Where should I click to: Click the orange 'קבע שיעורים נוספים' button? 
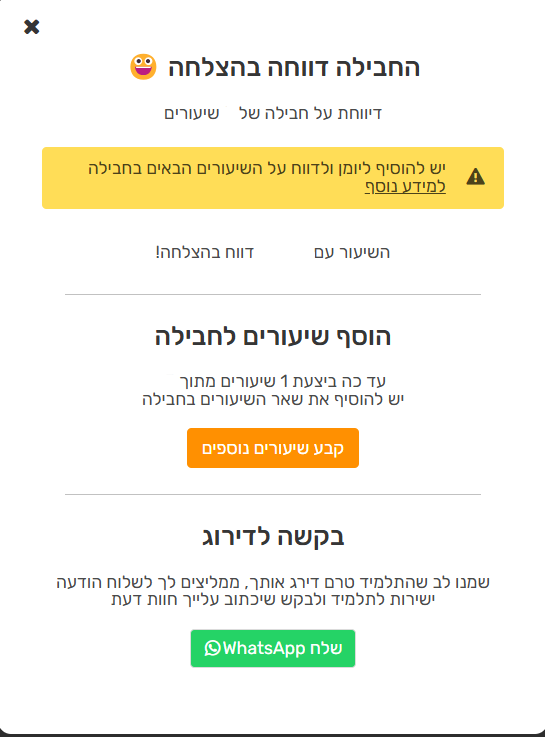click(x=273, y=448)
